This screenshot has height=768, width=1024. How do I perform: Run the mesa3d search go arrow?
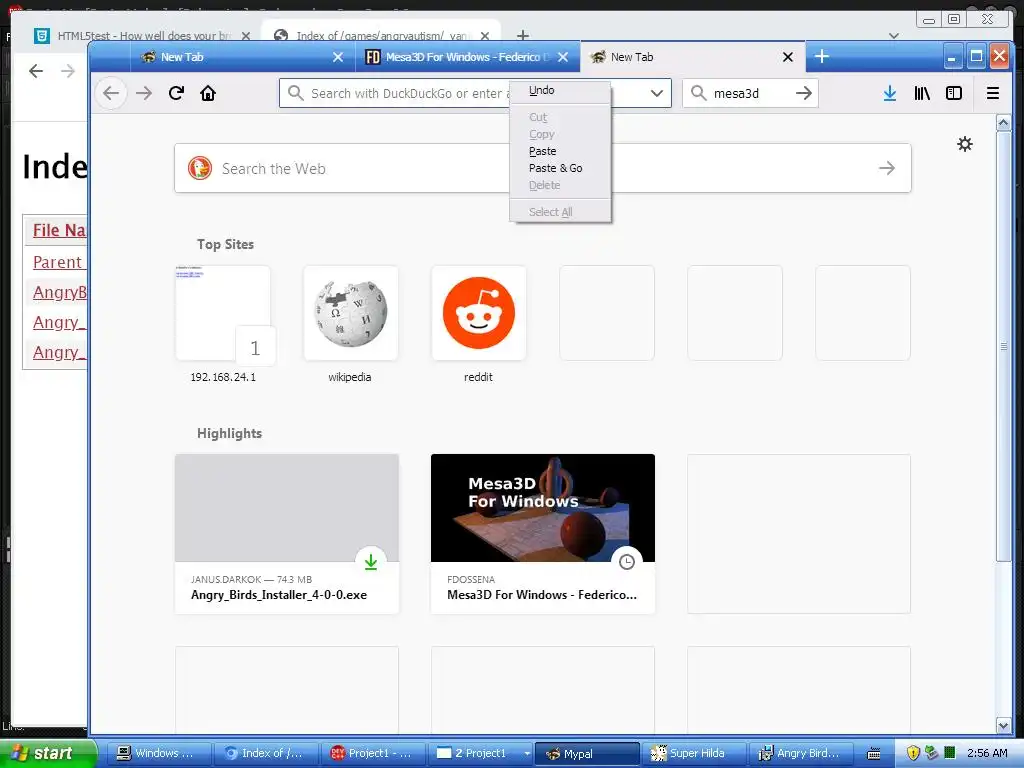(804, 93)
